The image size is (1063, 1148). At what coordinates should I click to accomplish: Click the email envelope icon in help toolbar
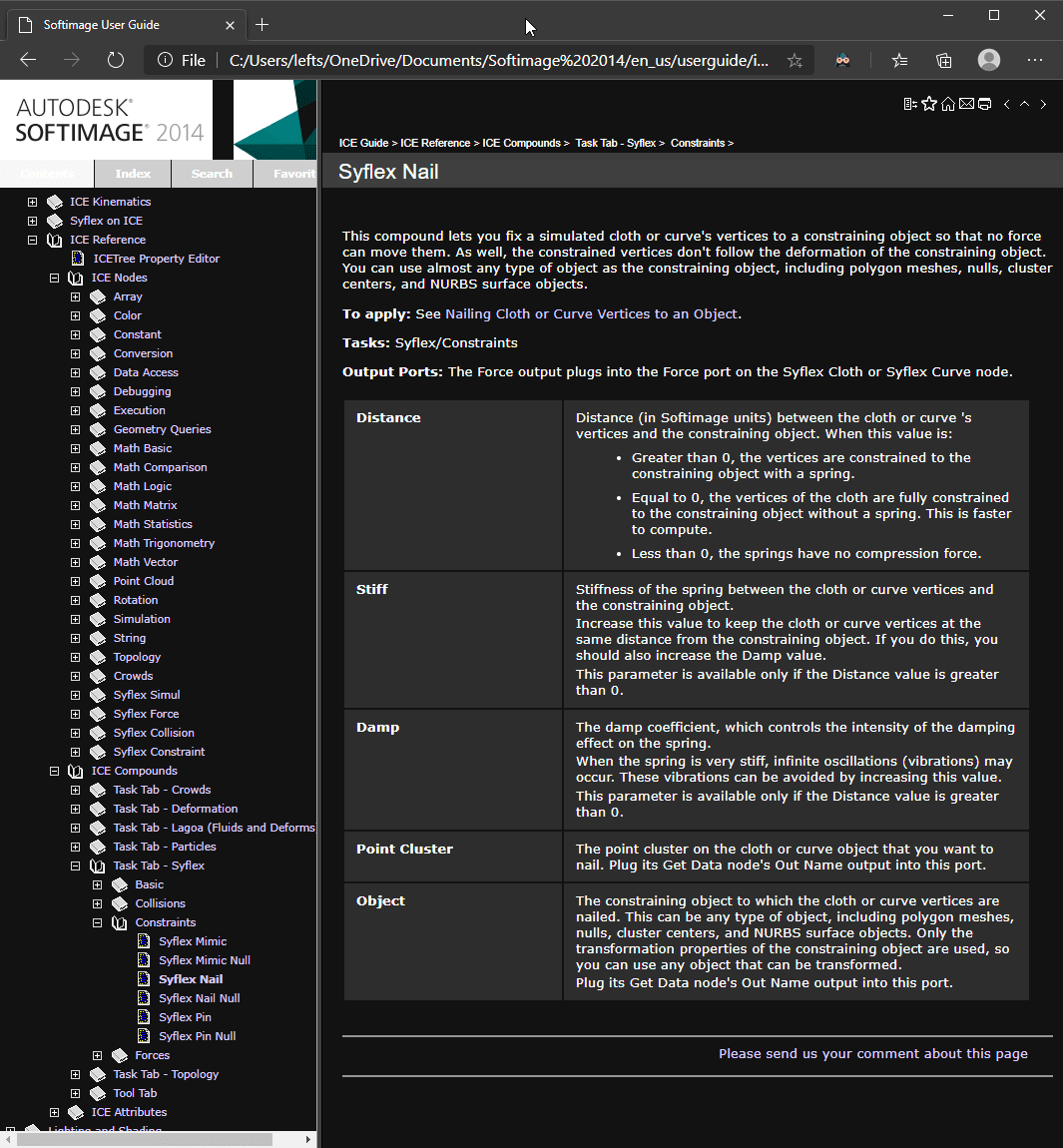(x=966, y=104)
